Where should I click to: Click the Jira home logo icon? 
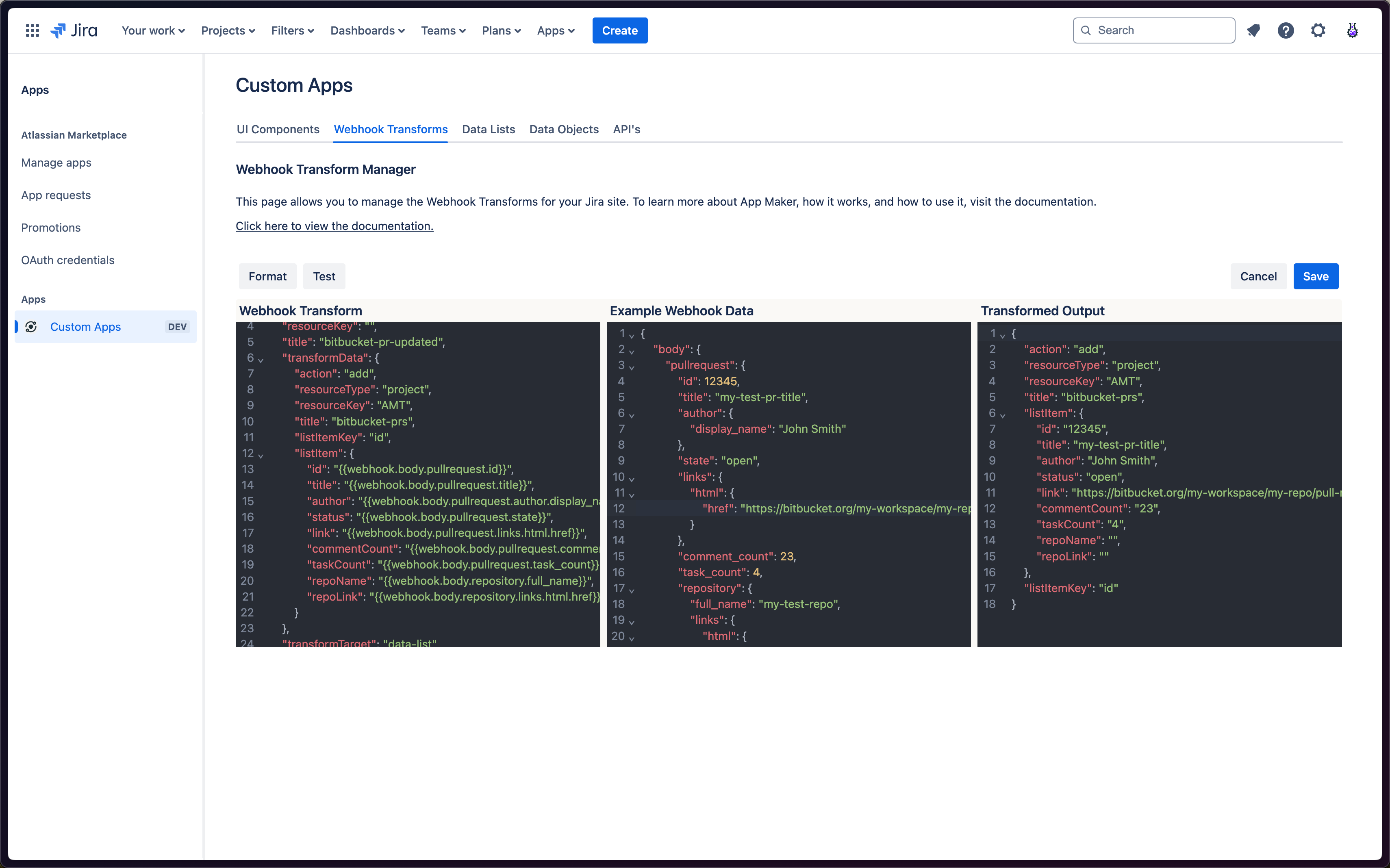(75, 30)
